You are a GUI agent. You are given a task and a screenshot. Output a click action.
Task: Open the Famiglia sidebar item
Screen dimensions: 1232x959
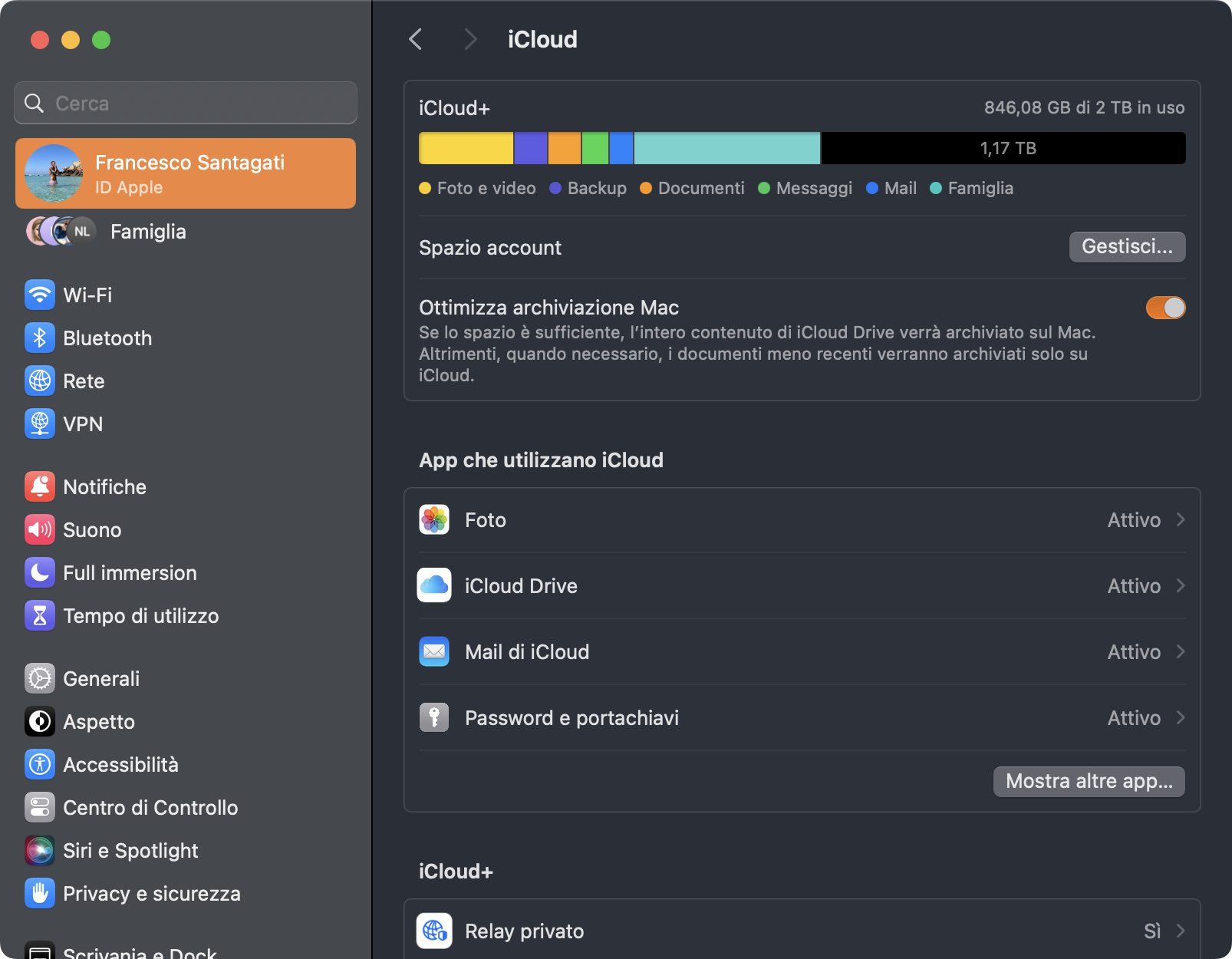186,231
